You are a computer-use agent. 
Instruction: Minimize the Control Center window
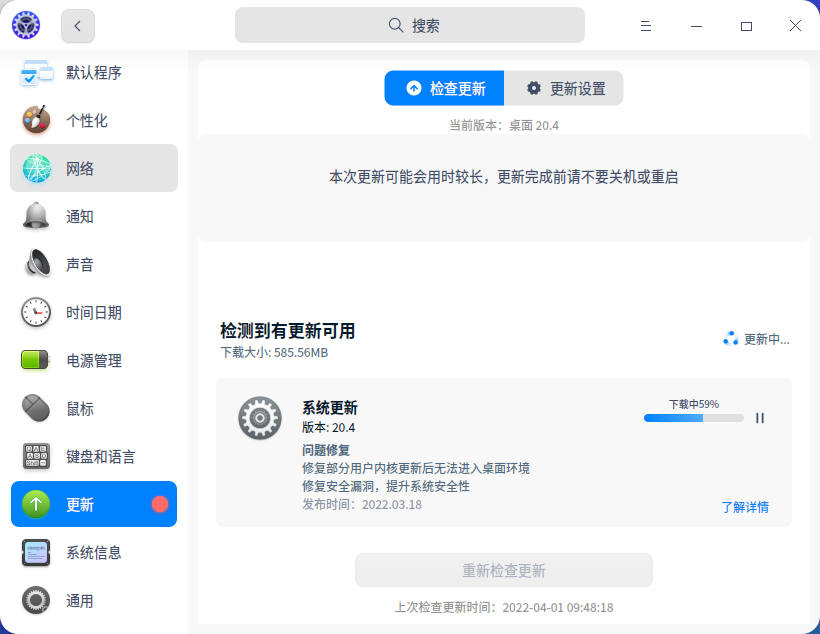click(696, 26)
